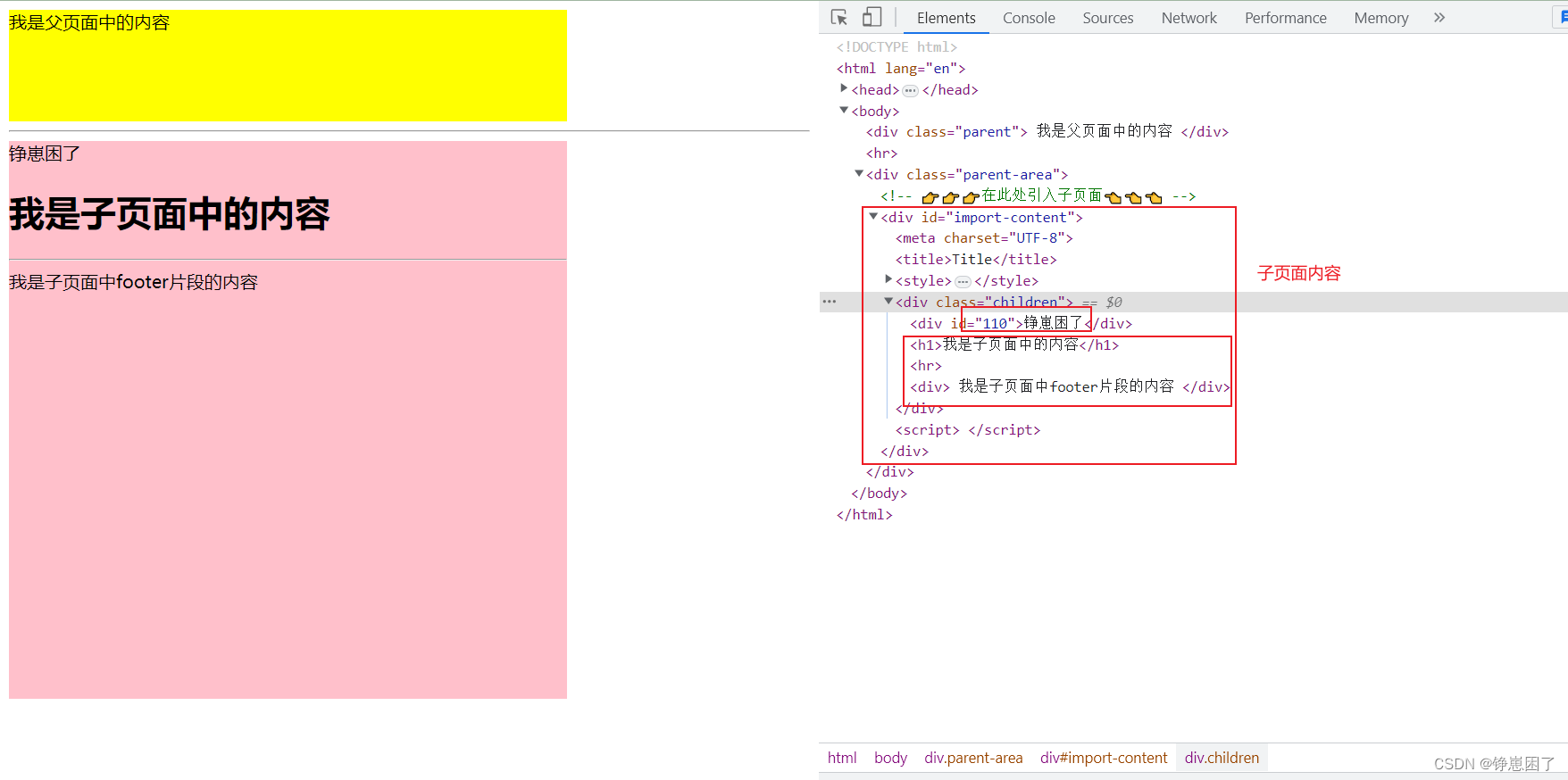This screenshot has width=1568, height=780.
Task: Collapse the div id import-content node
Action: pyautogui.click(x=873, y=216)
